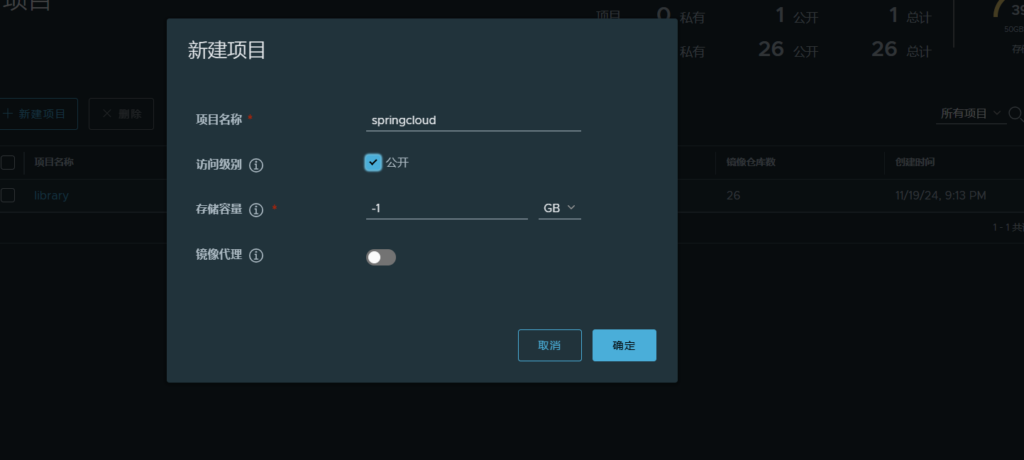Click the info icon beside 存储容量
The height and width of the screenshot is (460, 1024).
point(256,210)
